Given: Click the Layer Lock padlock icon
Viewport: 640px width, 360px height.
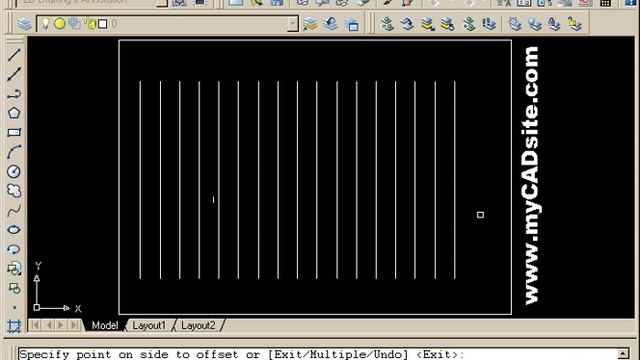Looking at the screenshot, I should 554,24.
